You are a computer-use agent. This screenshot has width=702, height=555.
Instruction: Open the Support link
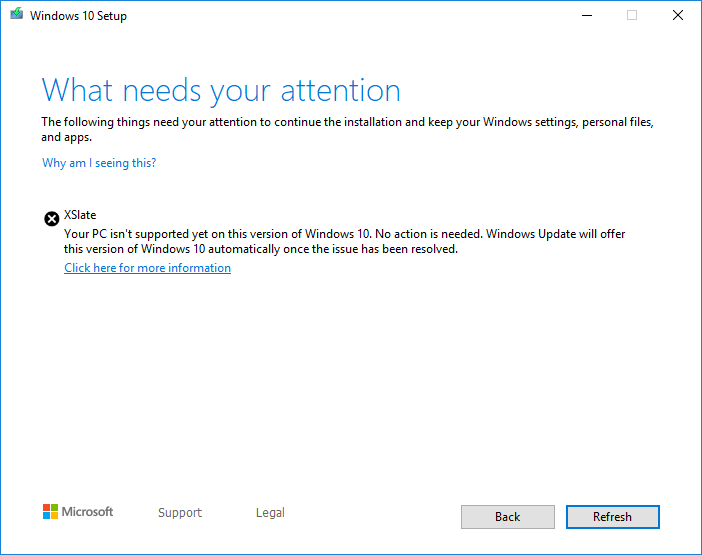pos(180,512)
